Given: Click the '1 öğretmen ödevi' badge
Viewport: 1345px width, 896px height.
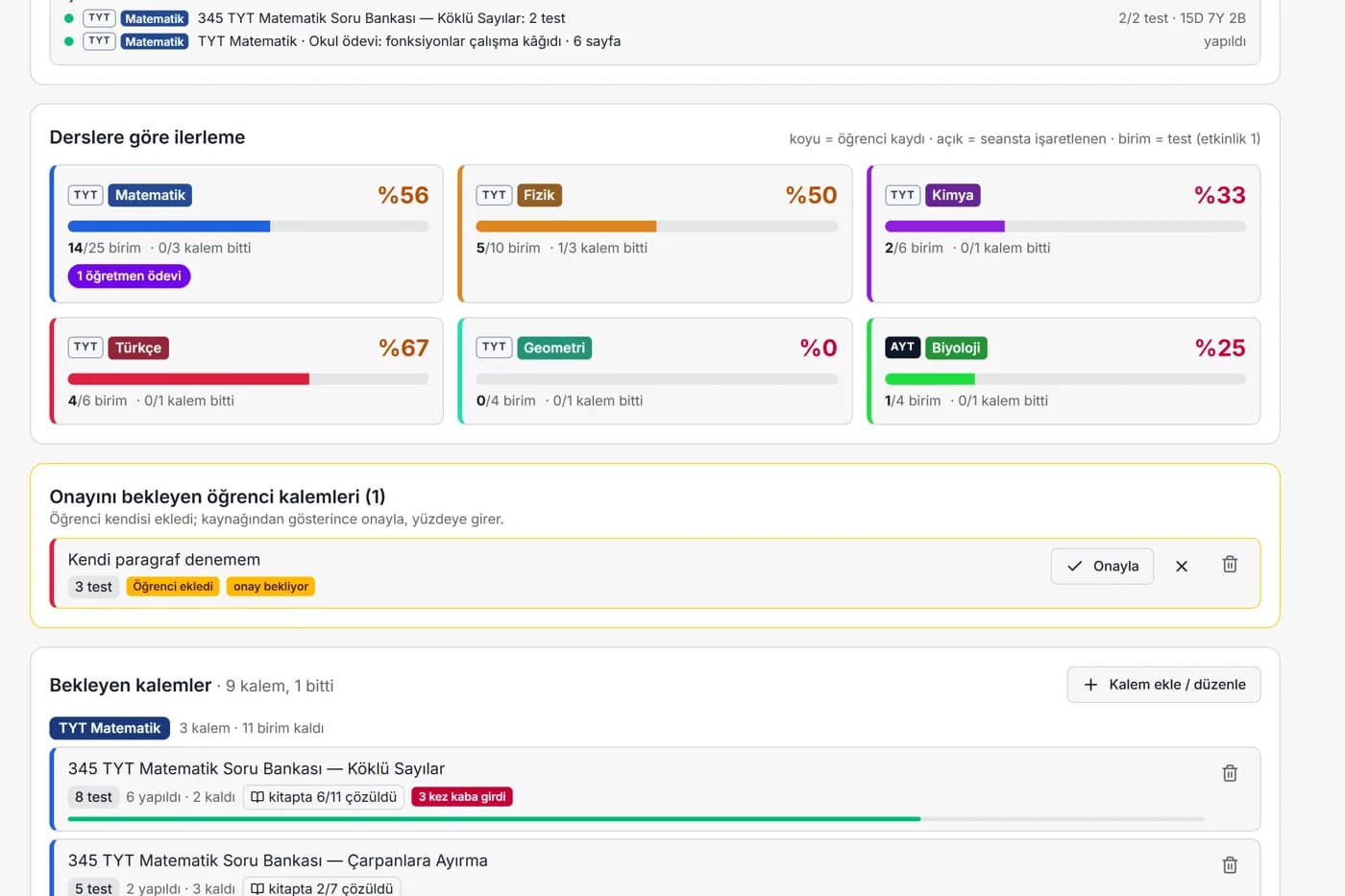Looking at the screenshot, I should click(129, 276).
